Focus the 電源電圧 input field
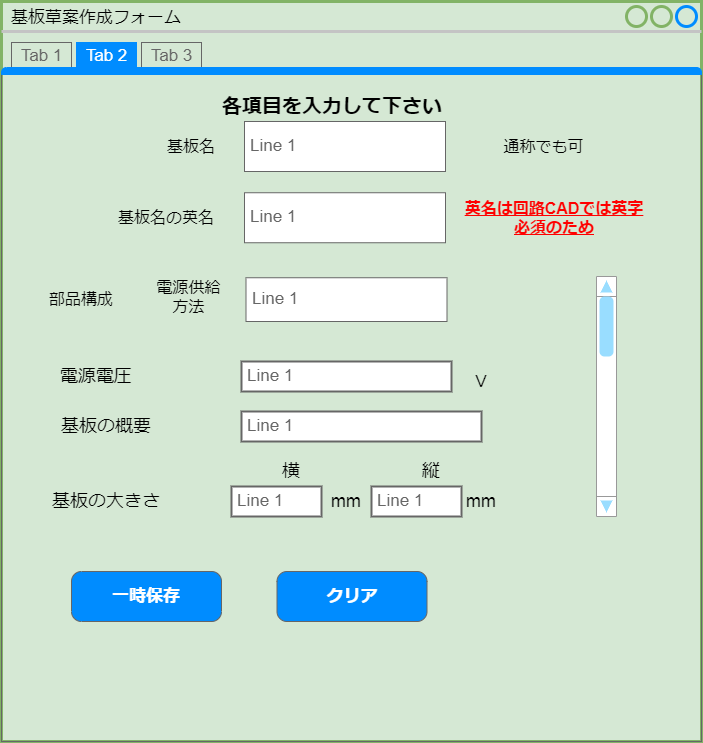703x743 pixels. [346, 376]
